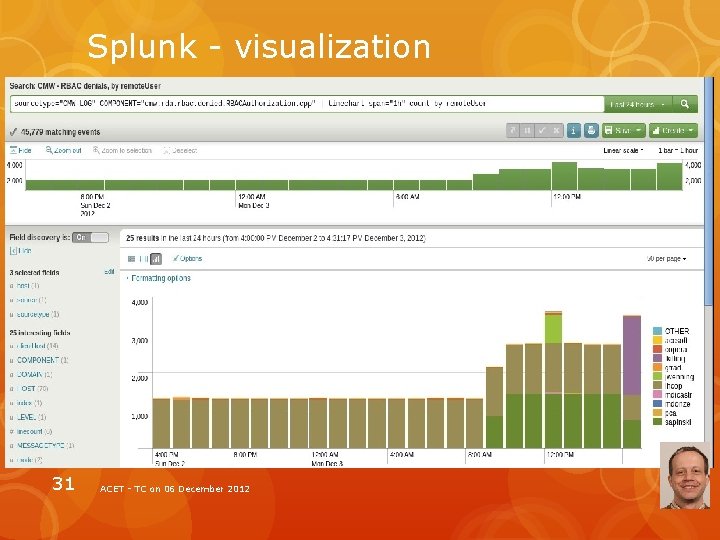Select the HOST (70) field

click(x=32, y=388)
